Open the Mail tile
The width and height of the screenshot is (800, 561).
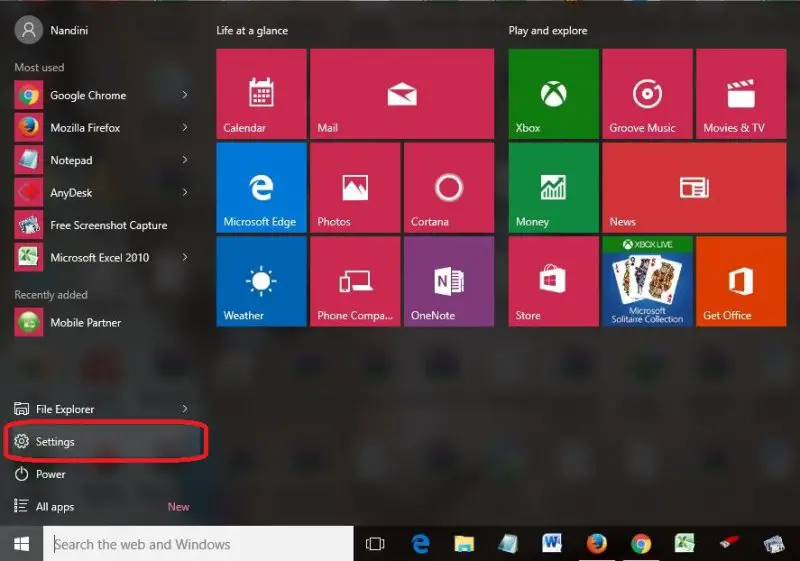[x=402, y=94]
